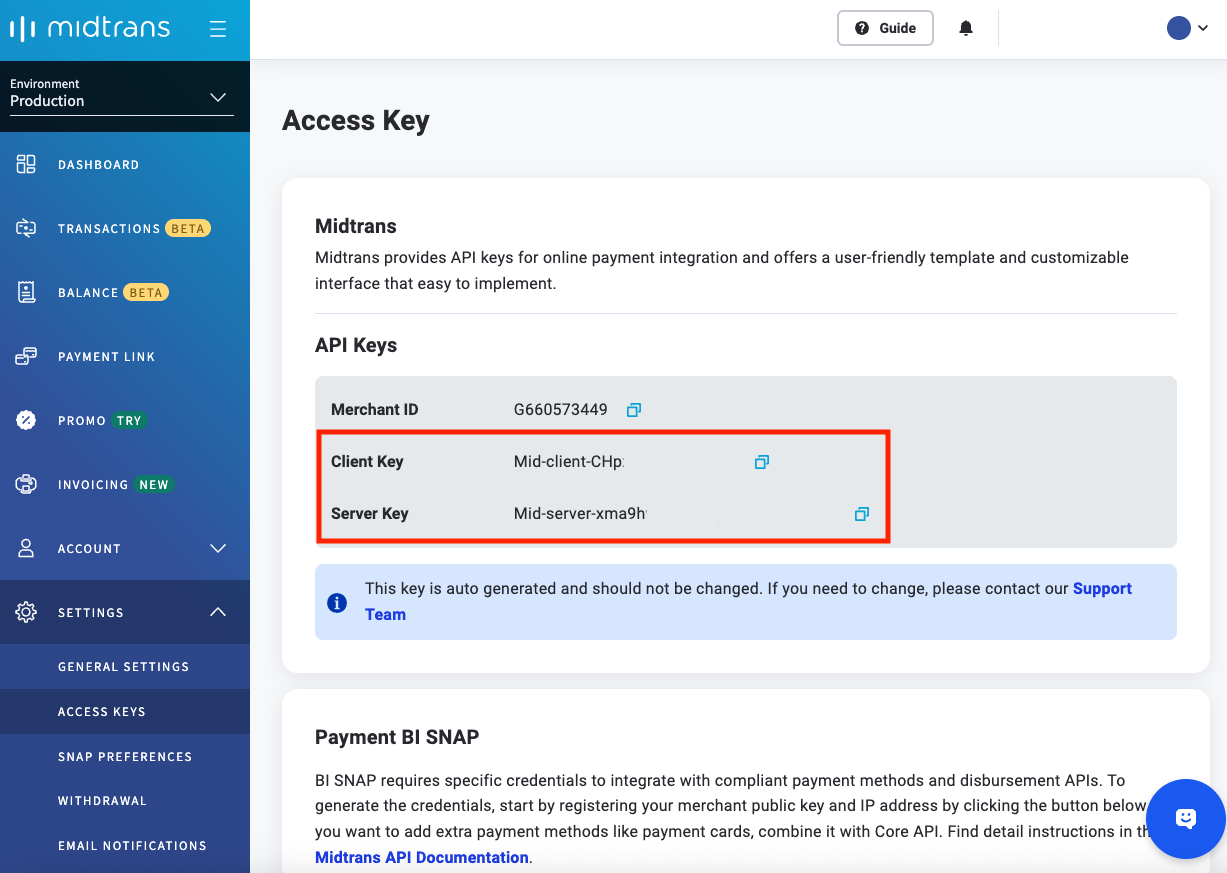Image resolution: width=1227 pixels, height=873 pixels.
Task: Click the Mid-client-CHp key text
Action: click(568, 462)
